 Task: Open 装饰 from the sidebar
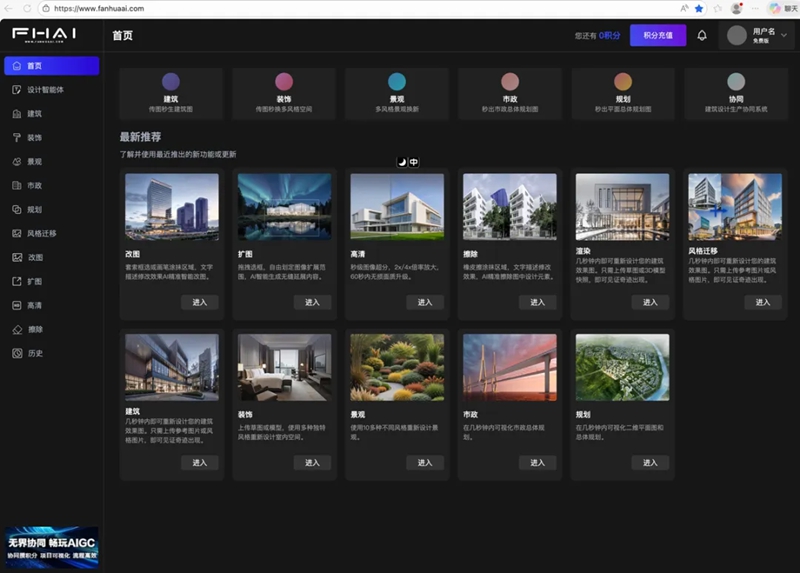pos(34,138)
